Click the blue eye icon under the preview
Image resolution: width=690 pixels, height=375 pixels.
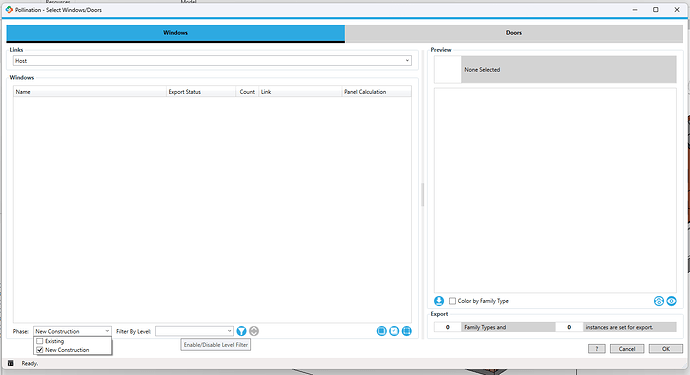point(672,301)
